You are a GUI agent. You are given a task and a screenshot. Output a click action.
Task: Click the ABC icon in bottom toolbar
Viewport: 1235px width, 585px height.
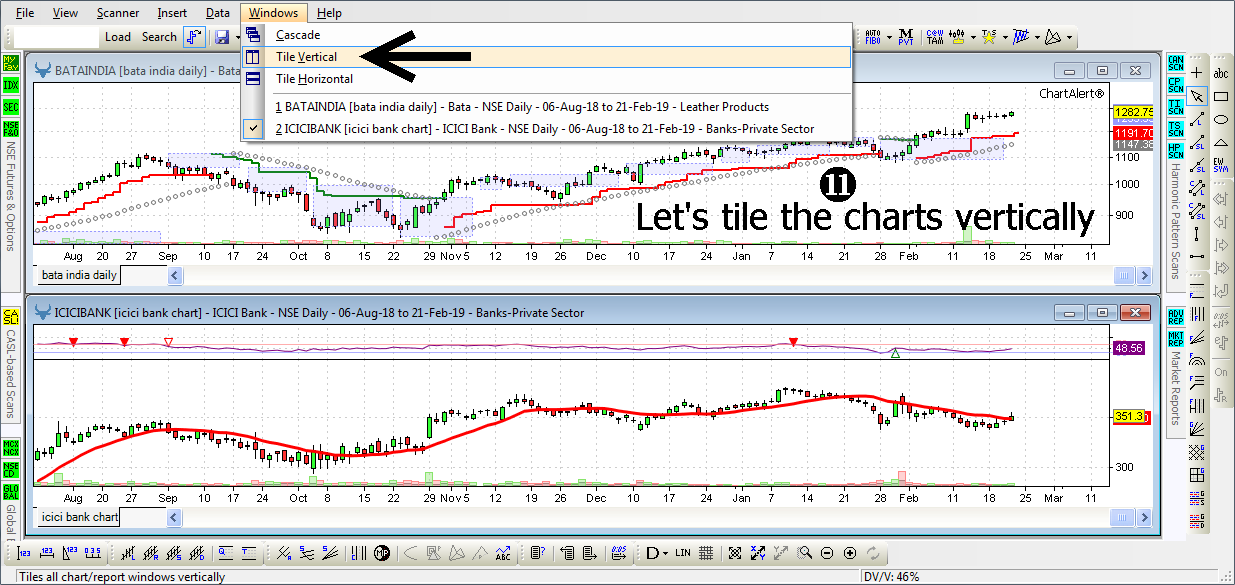coord(502,553)
